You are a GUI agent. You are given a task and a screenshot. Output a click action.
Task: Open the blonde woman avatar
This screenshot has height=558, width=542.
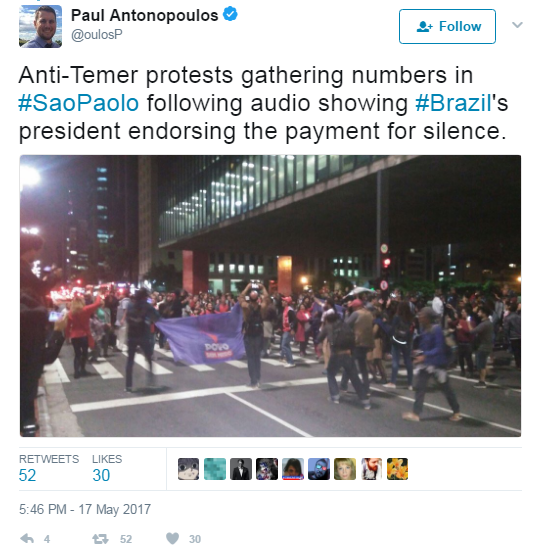(x=345, y=469)
